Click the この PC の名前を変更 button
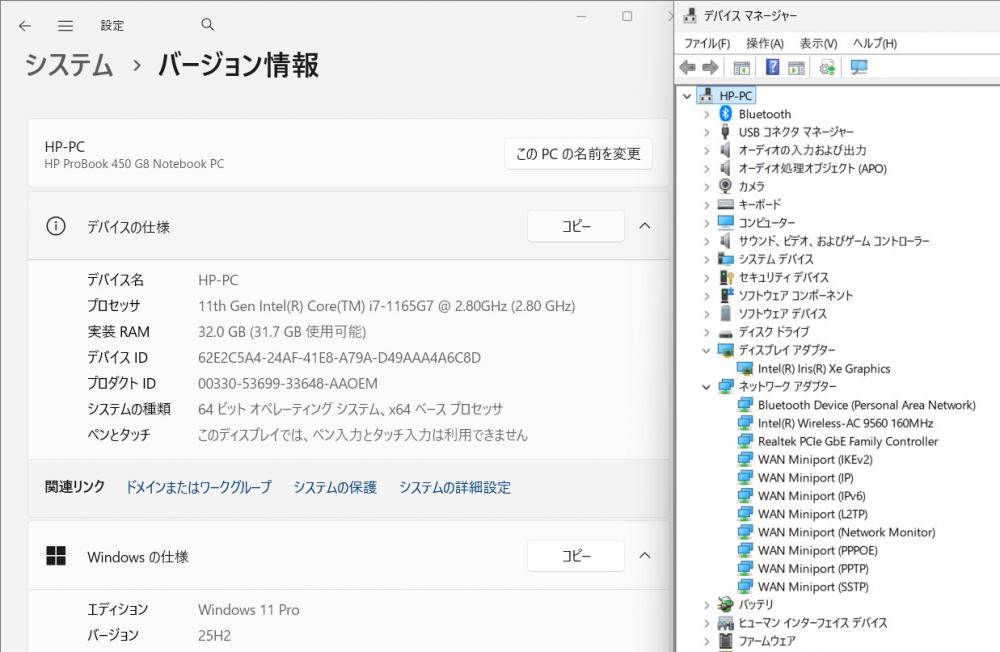Viewport: 1000px width, 652px height. [578, 154]
